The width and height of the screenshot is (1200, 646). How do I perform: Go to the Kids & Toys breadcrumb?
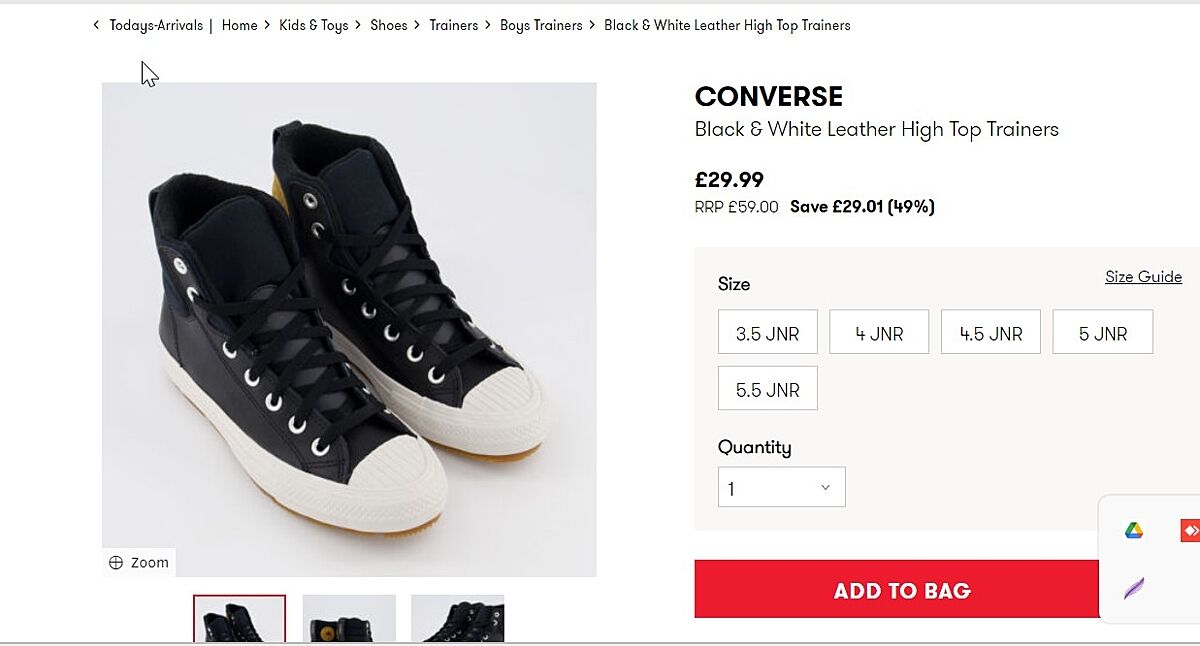click(314, 25)
